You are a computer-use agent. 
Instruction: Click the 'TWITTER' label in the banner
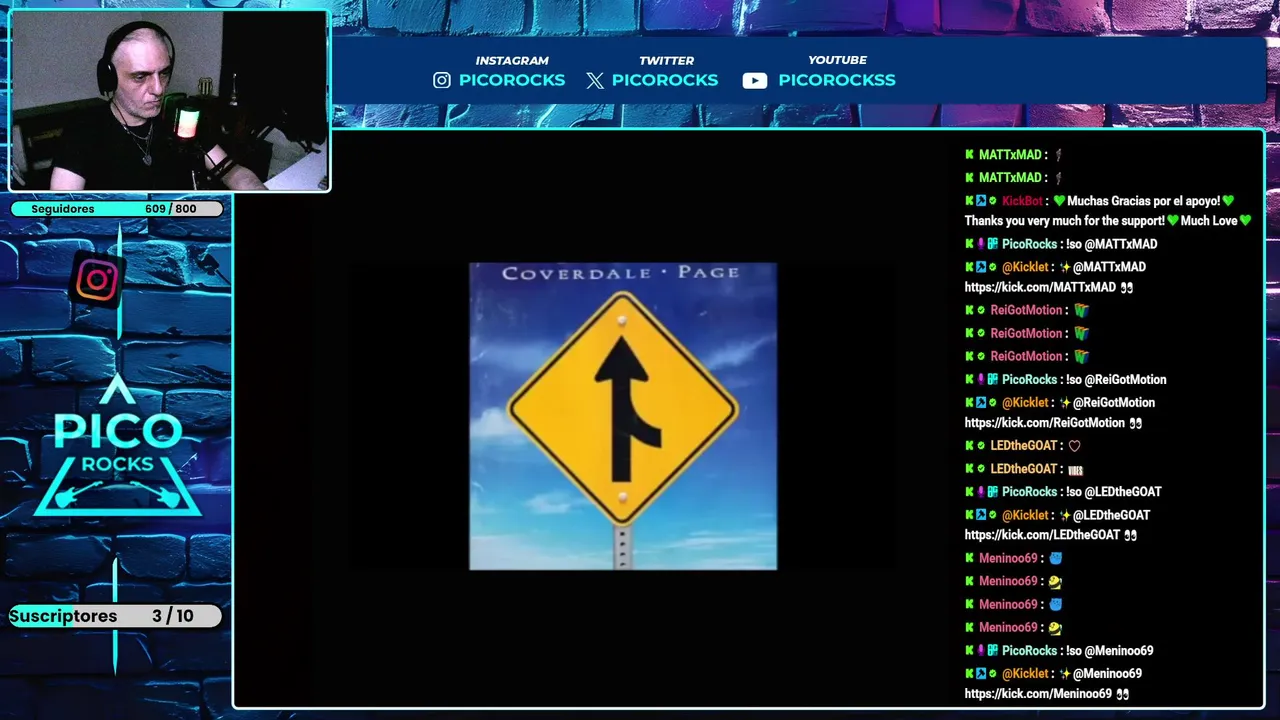coord(667,61)
